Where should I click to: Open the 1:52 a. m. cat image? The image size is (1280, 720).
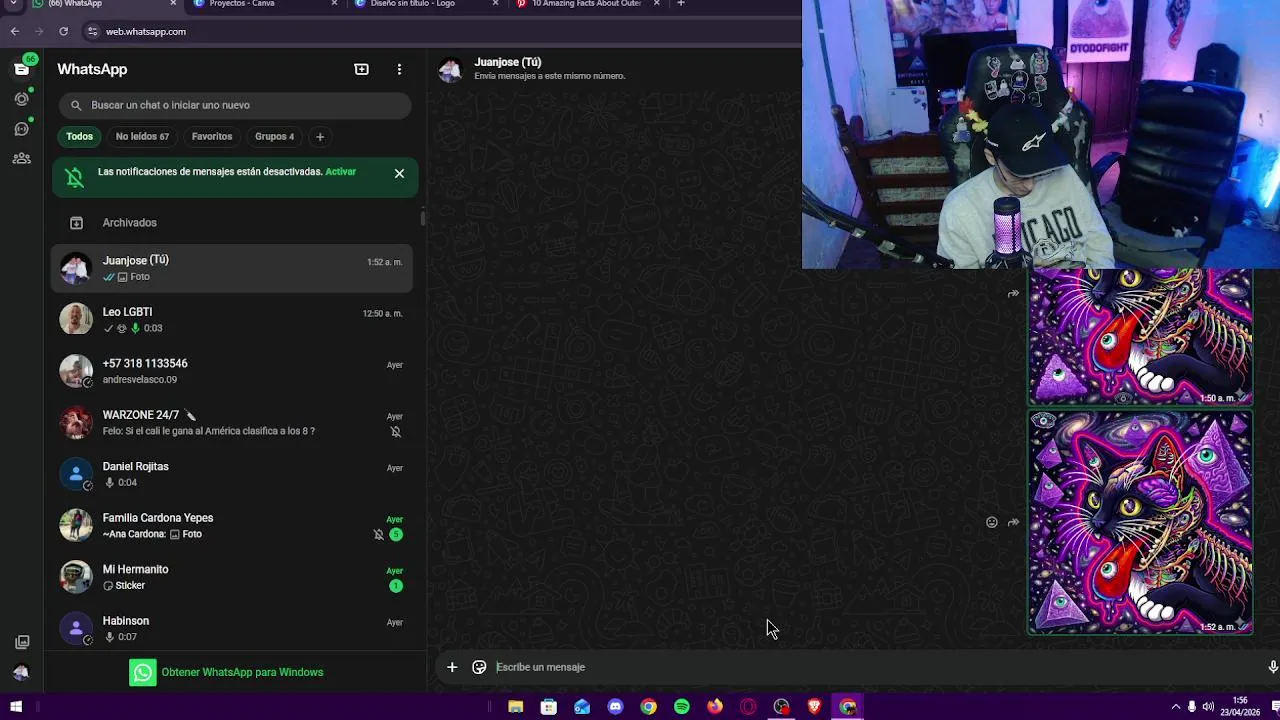coord(1140,523)
